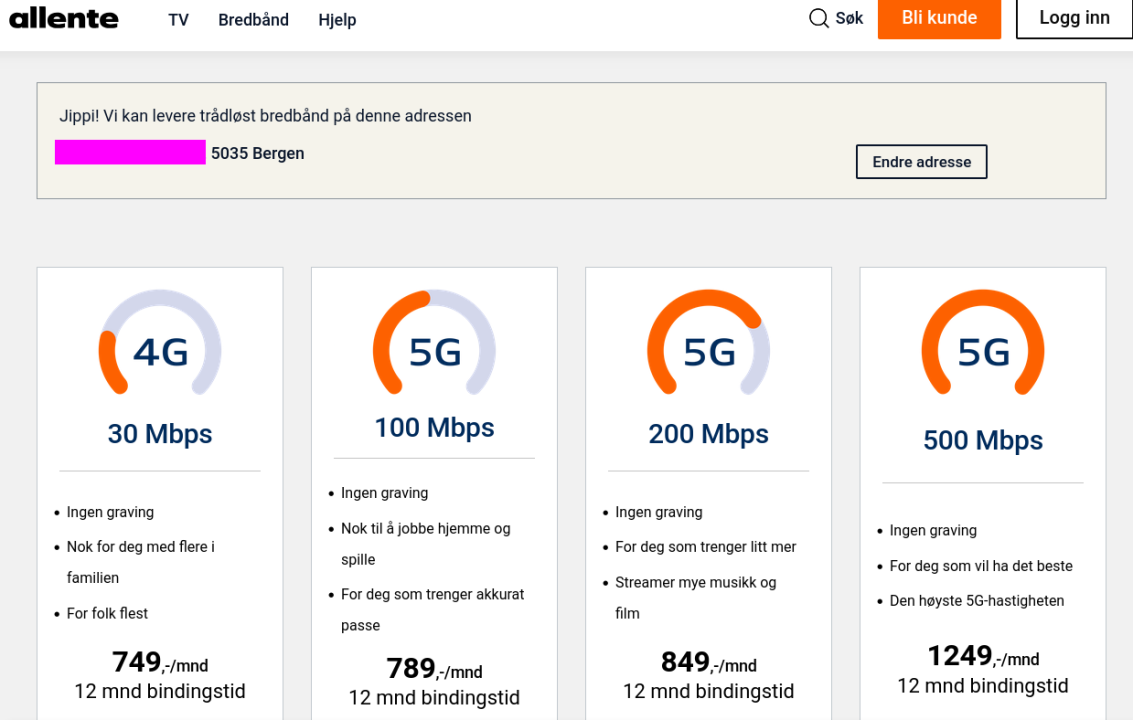
Task: Open the Bredbånd menu
Action: point(253,20)
